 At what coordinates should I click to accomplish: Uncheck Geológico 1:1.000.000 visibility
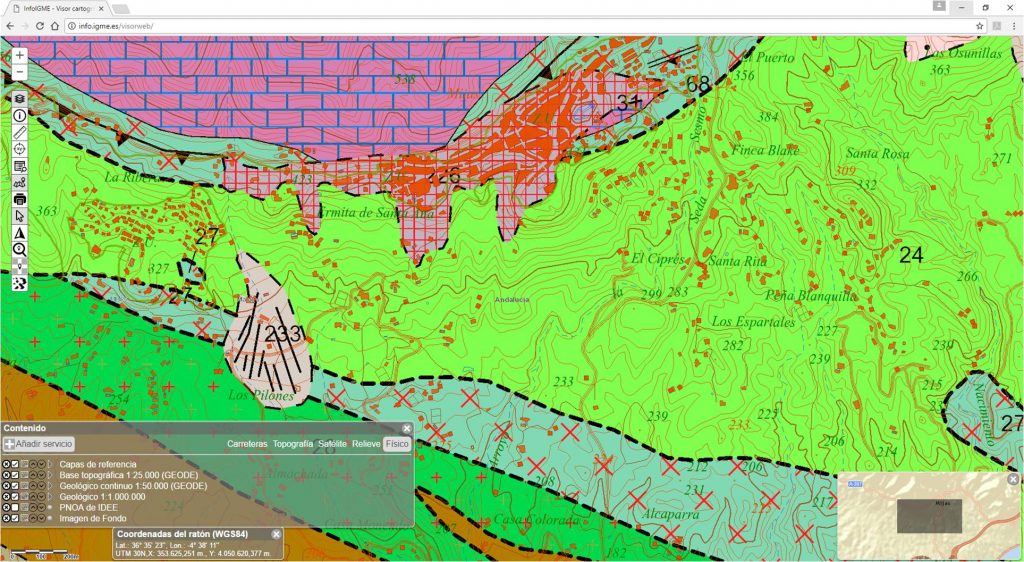point(15,497)
